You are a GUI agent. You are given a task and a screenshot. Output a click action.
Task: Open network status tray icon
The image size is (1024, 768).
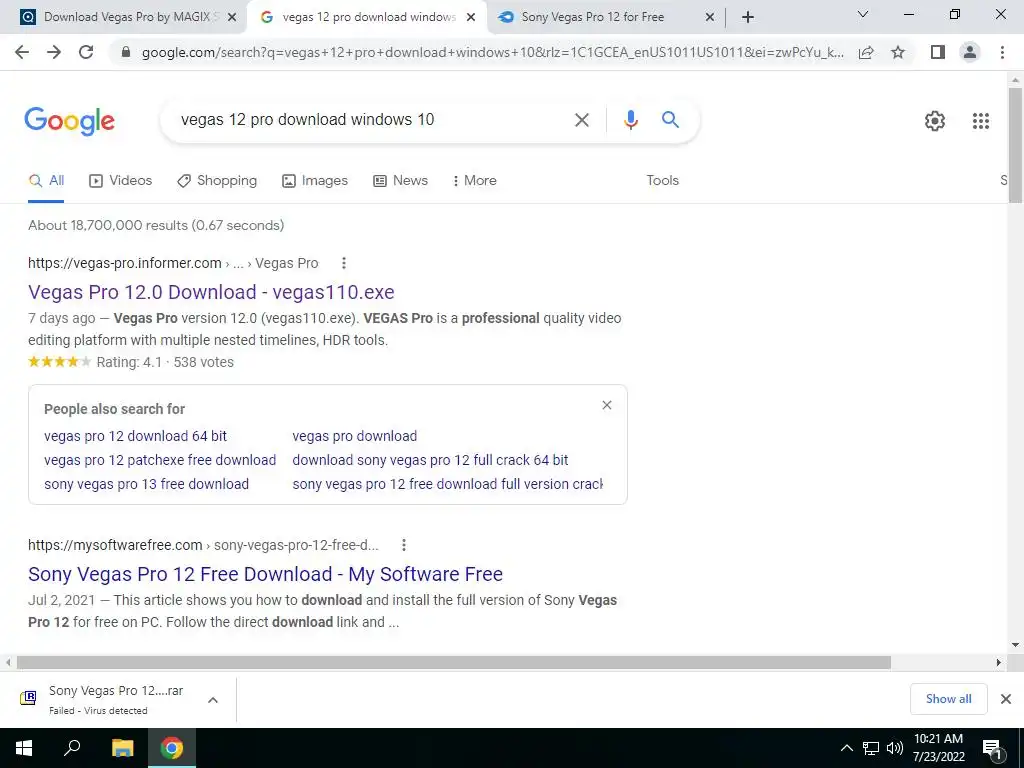871,748
